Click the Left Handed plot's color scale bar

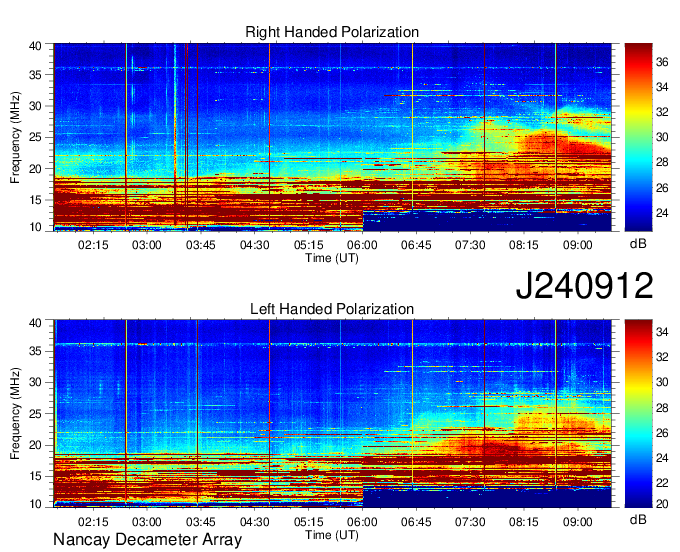click(638, 414)
